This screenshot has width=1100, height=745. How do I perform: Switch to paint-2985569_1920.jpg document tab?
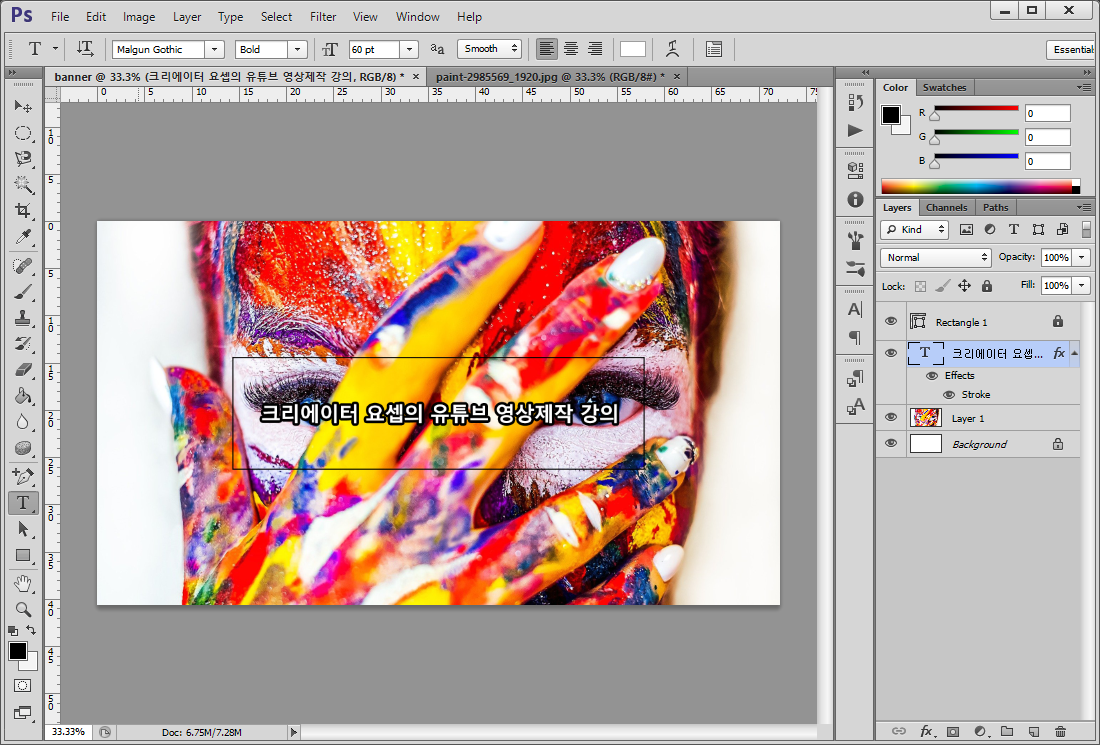point(550,77)
